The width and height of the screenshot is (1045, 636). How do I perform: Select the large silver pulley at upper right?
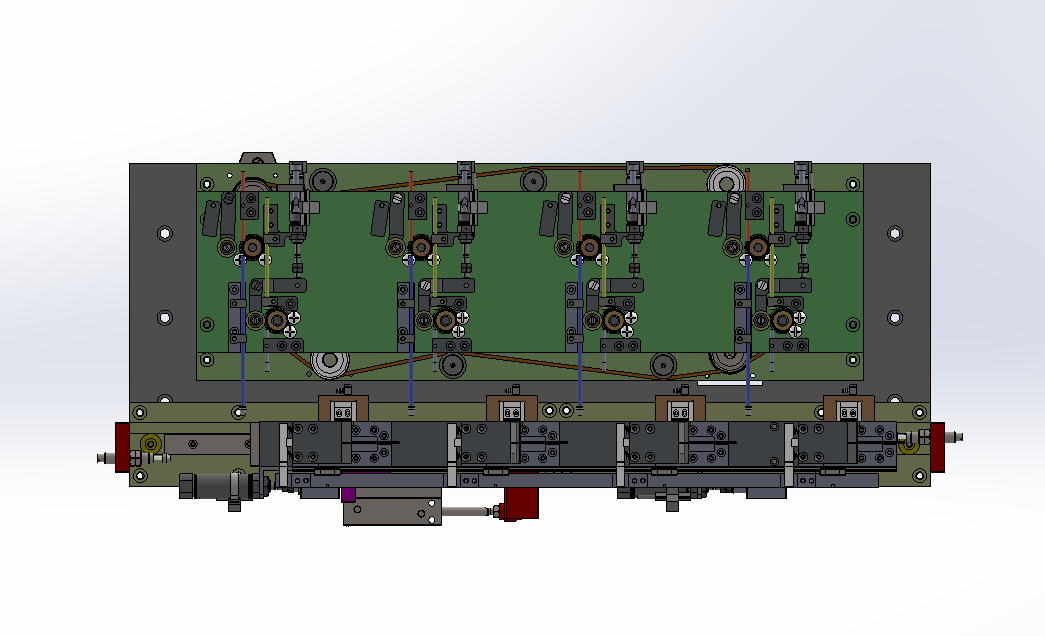coord(726,180)
